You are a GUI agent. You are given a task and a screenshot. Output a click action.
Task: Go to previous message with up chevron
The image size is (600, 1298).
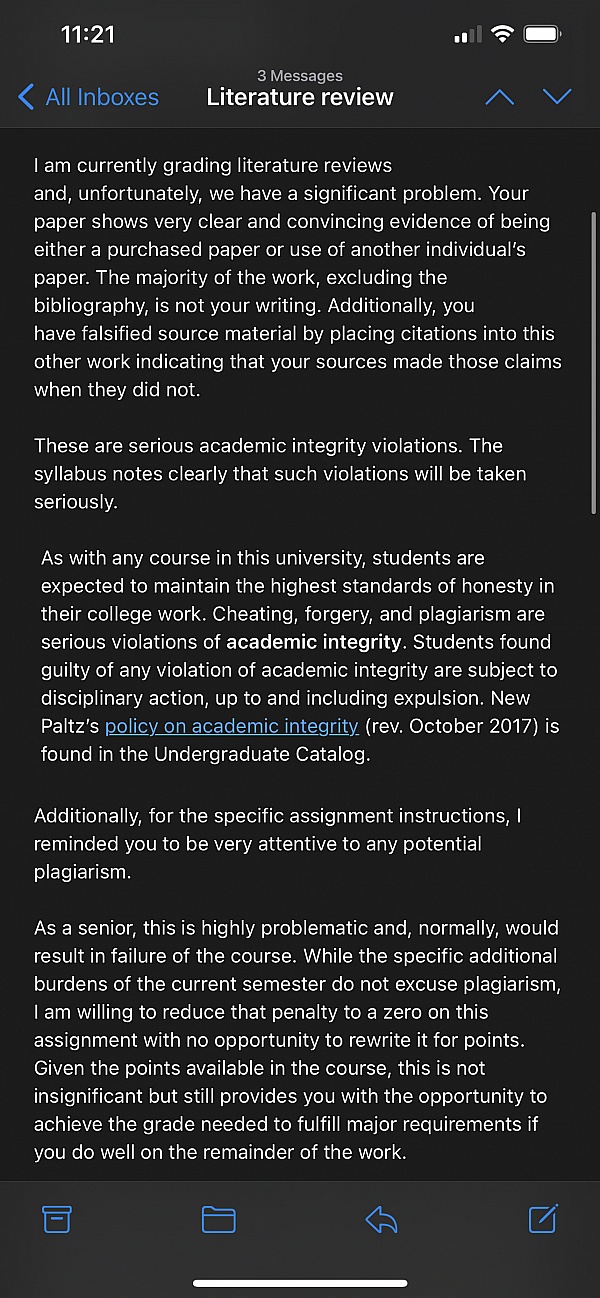(x=499, y=97)
